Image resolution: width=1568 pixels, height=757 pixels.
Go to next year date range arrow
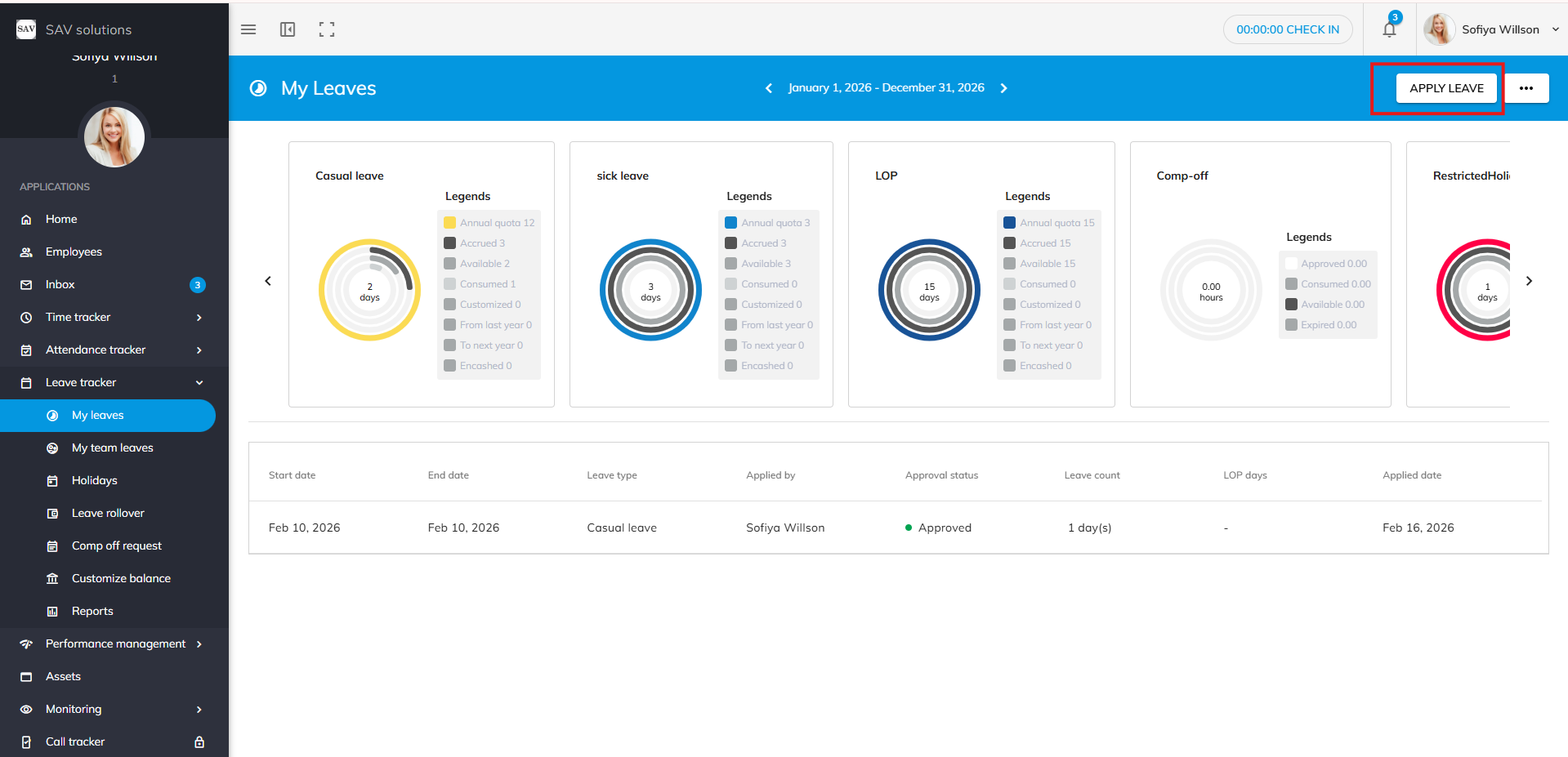1004,88
